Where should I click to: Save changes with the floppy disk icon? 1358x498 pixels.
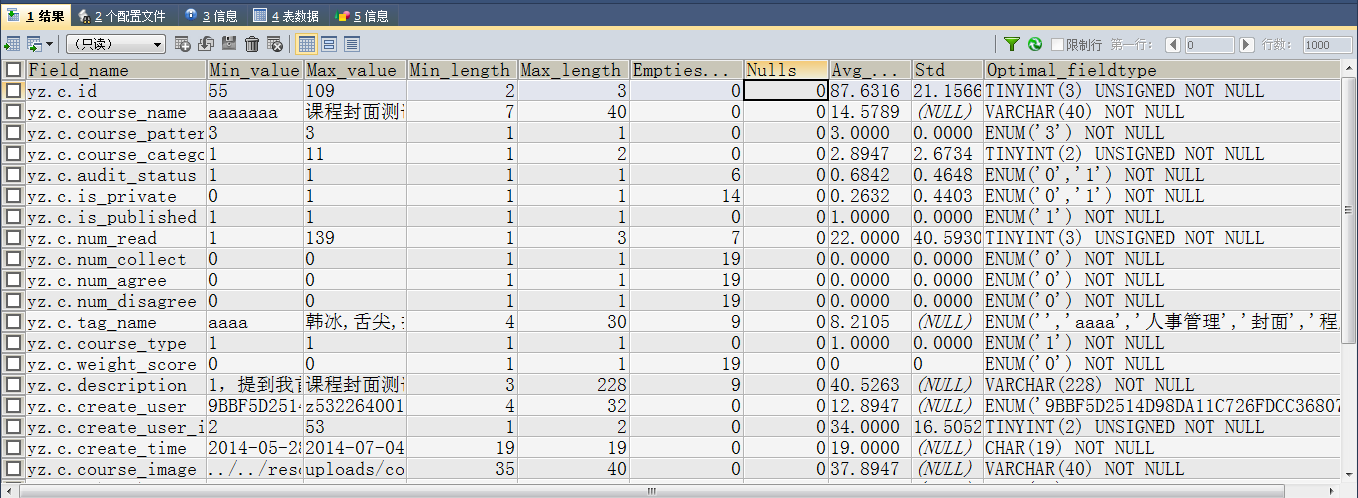tap(229, 44)
